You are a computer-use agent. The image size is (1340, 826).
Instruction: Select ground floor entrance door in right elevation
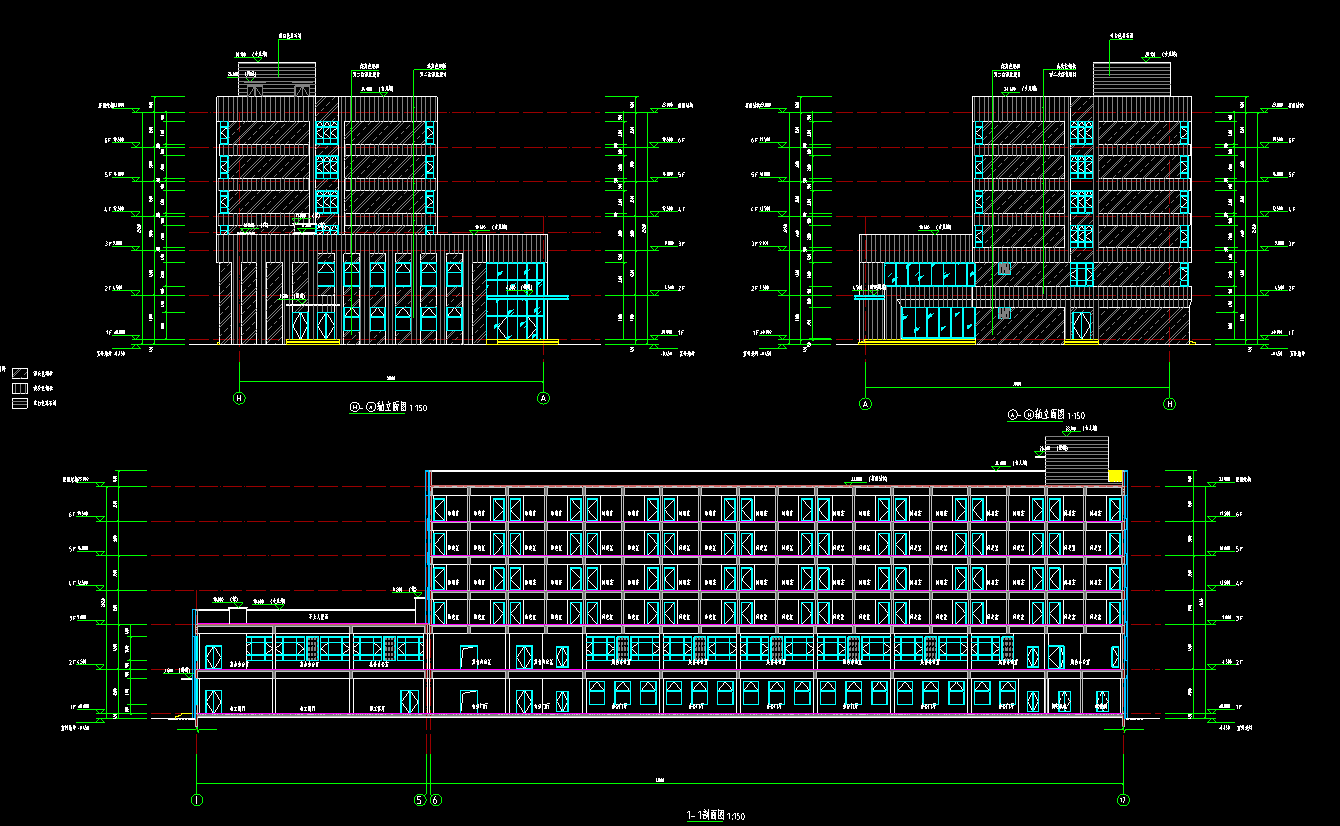click(x=1081, y=325)
